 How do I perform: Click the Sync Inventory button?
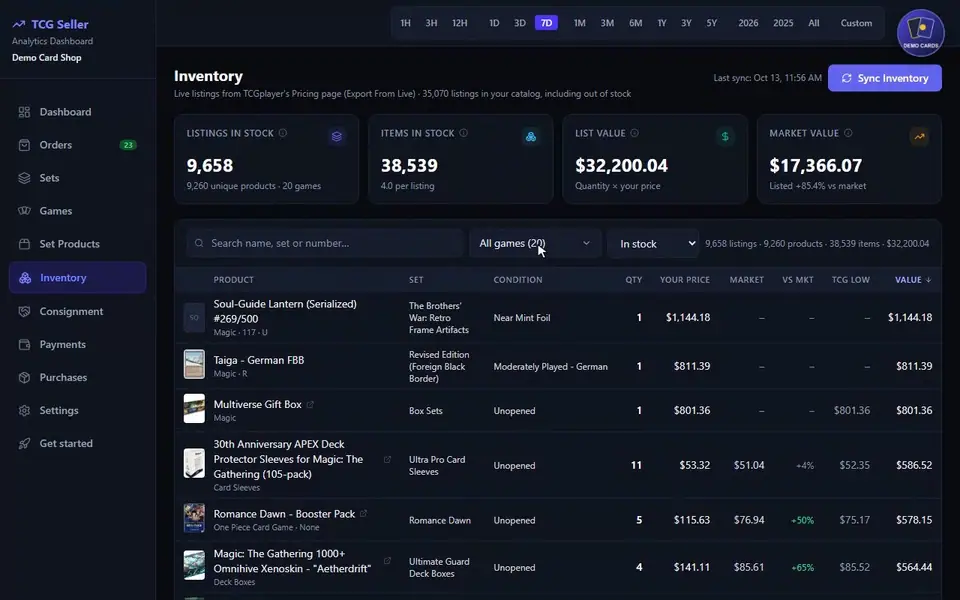(x=885, y=78)
